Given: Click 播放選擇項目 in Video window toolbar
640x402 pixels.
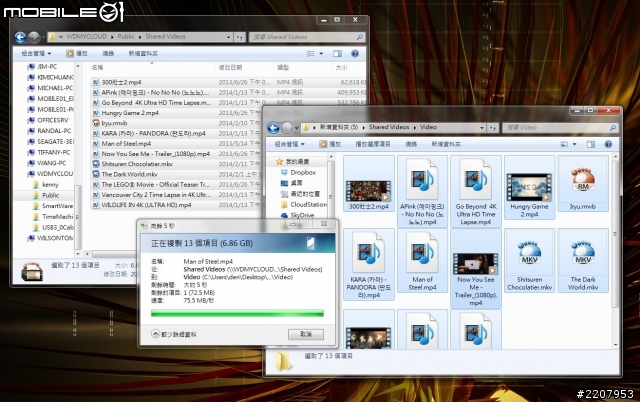Looking at the screenshot, I should [x=372, y=144].
